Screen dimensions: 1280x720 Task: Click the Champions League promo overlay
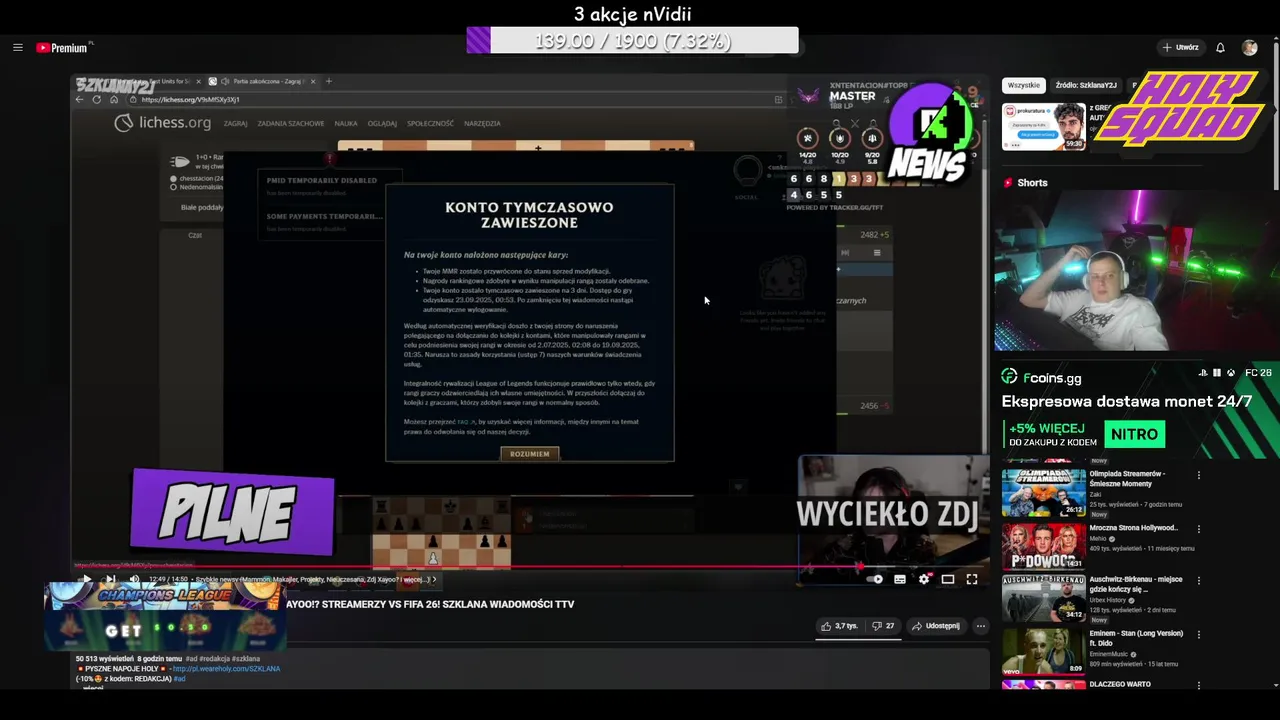point(165,616)
